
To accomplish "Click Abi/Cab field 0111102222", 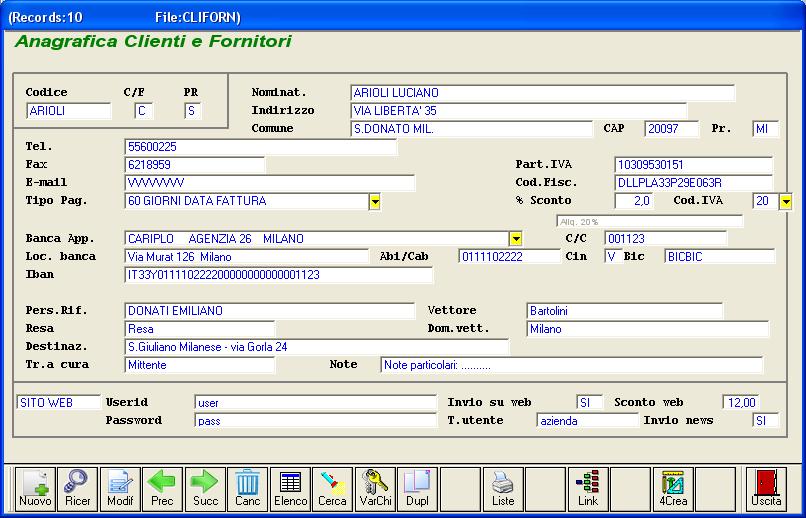I will tap(509, 257).
